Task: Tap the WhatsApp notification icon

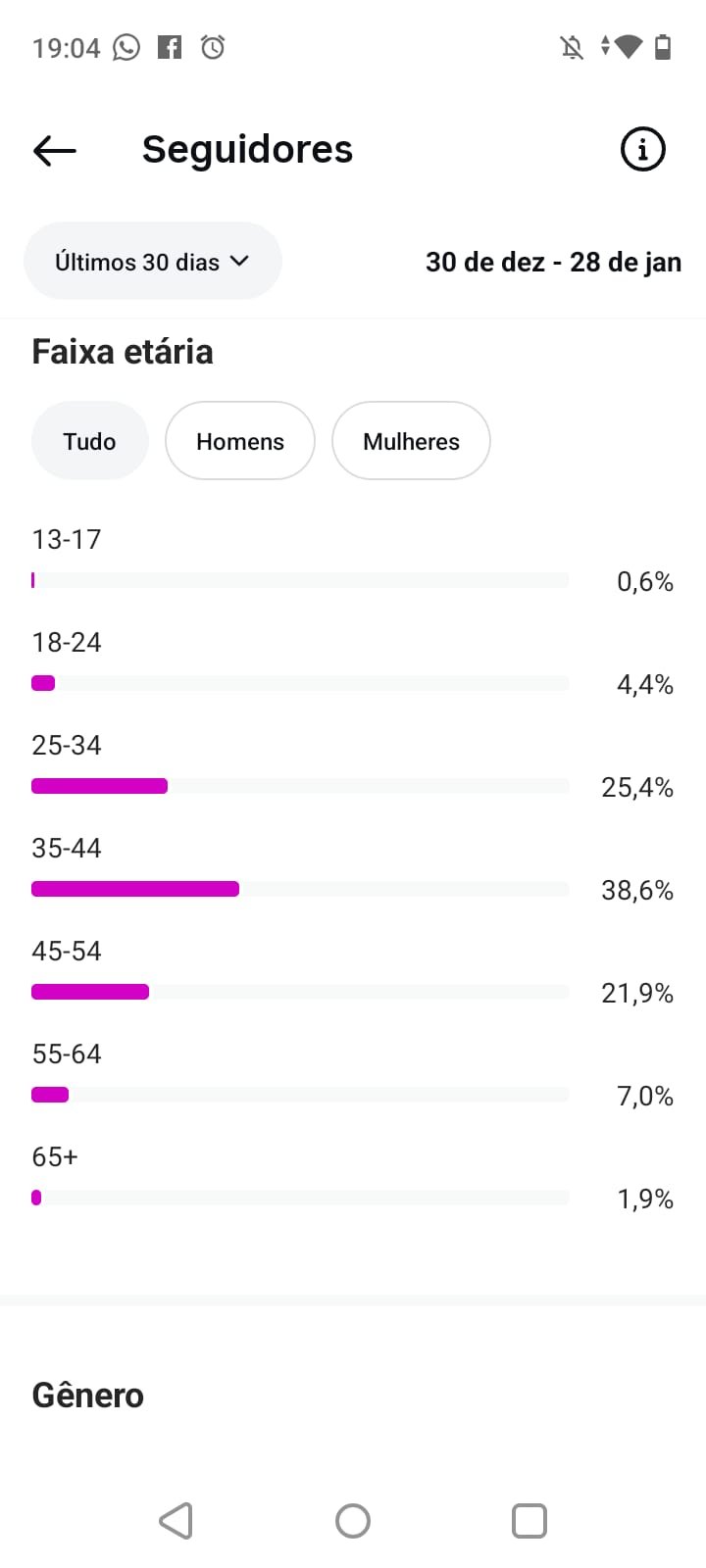Action: coord(126,47)
